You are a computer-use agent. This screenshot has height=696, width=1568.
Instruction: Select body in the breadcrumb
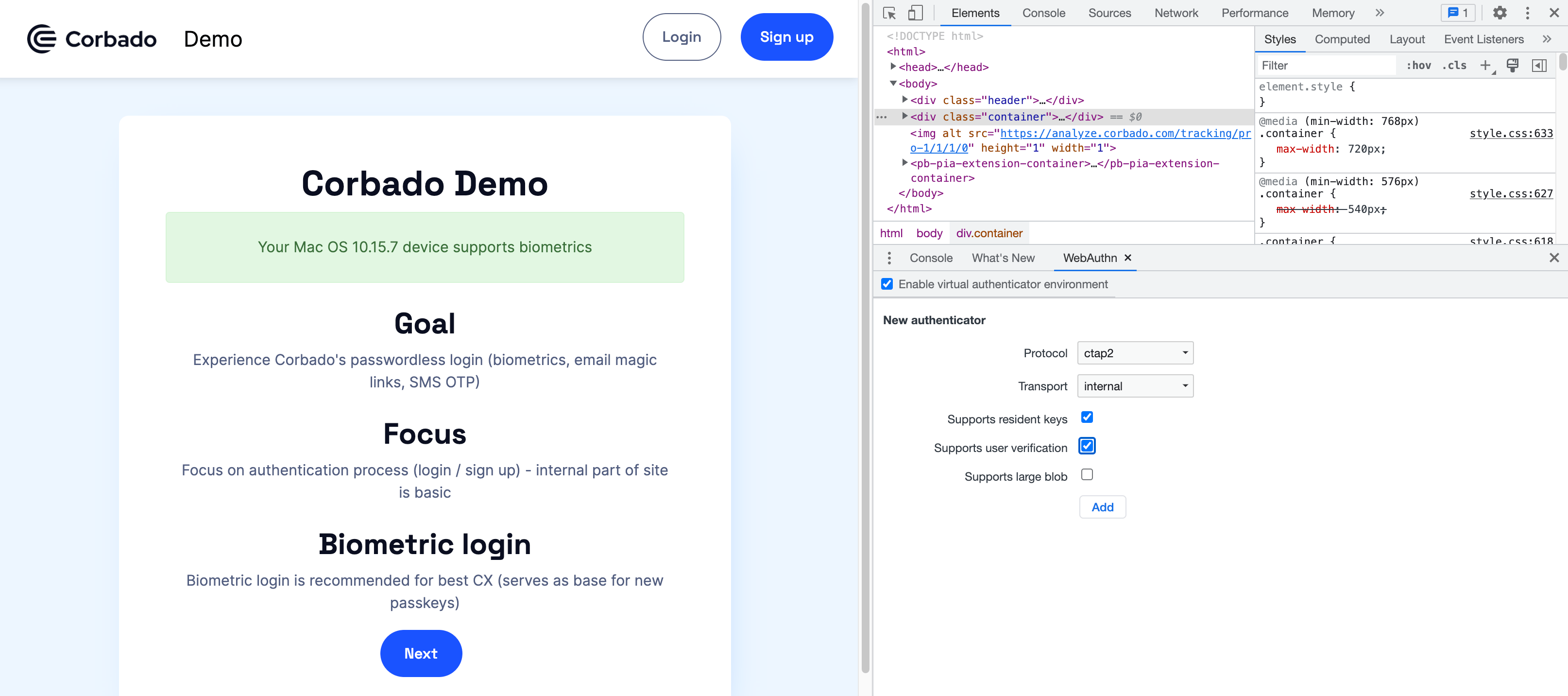pos(929,233)
